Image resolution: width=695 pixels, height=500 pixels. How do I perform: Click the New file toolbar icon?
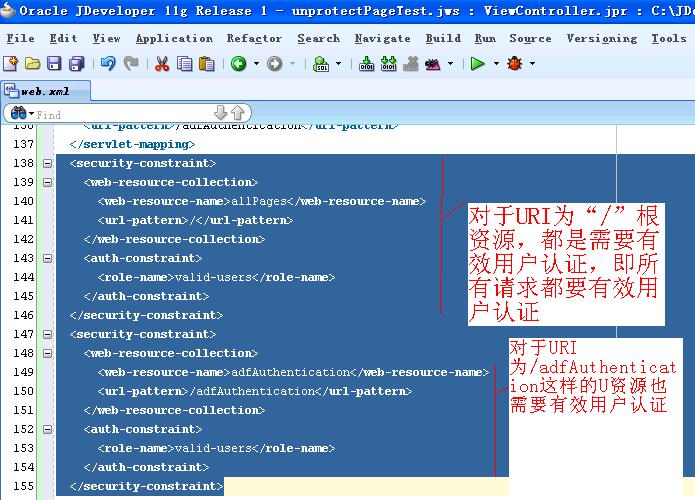coord(11,64)
